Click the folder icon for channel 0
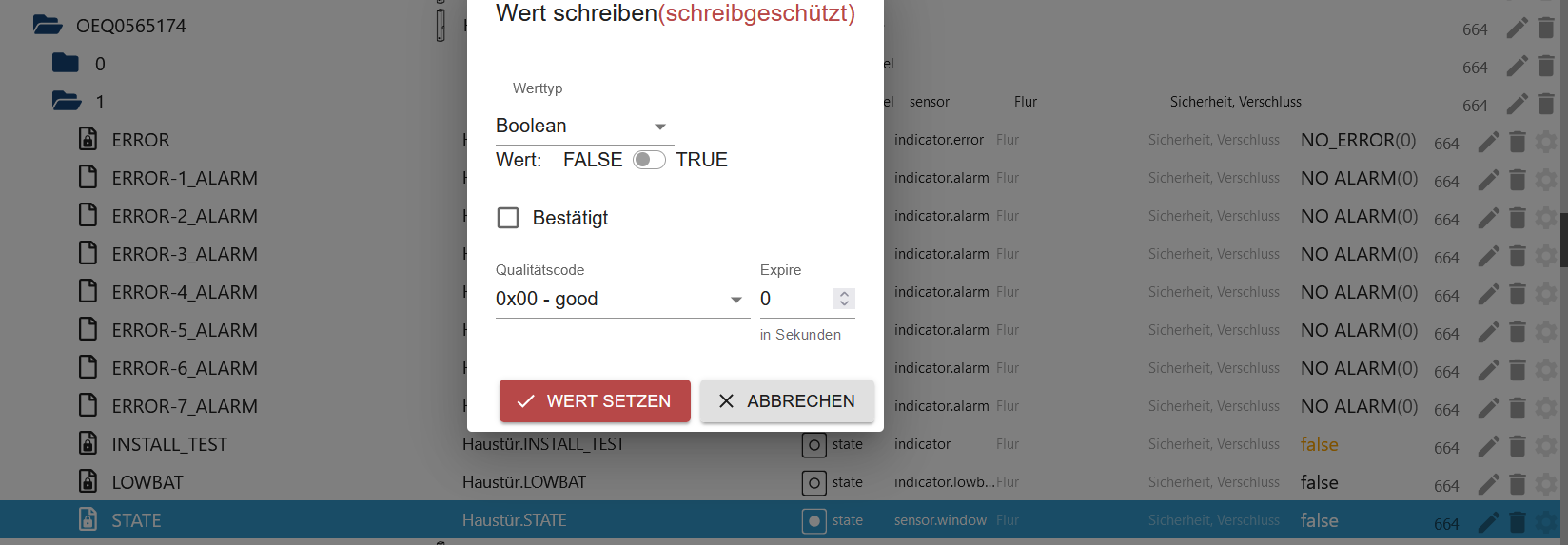The height and width of the screenshot is (545, 1568). (66, 63)
